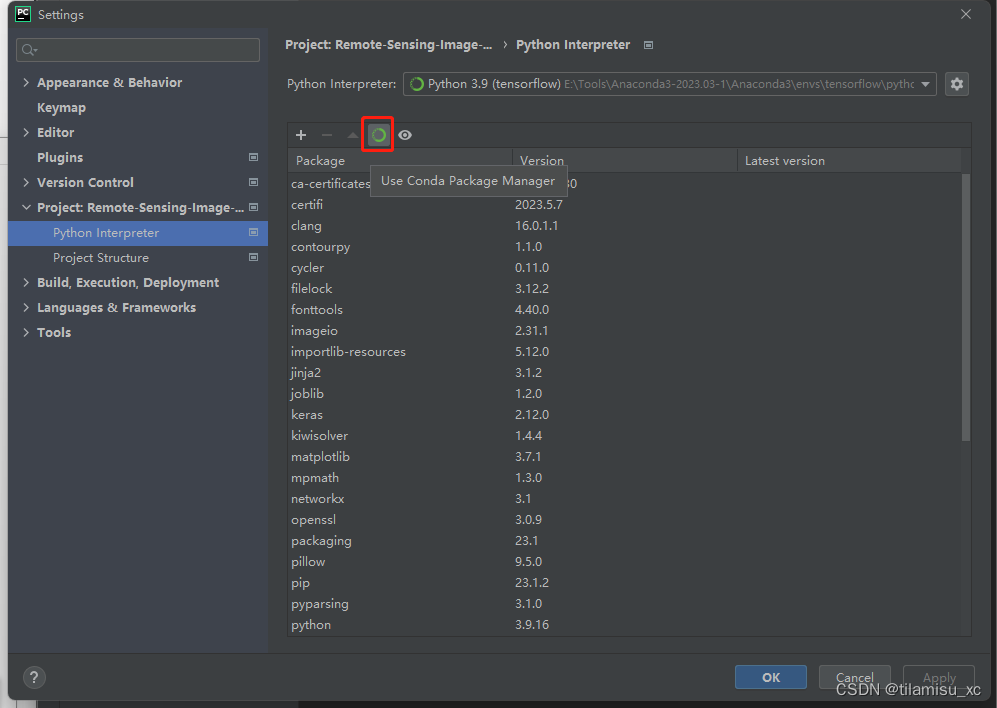997x708 pixels.
Task: Click the project icon beside Version Control
Action: [254, 182]
